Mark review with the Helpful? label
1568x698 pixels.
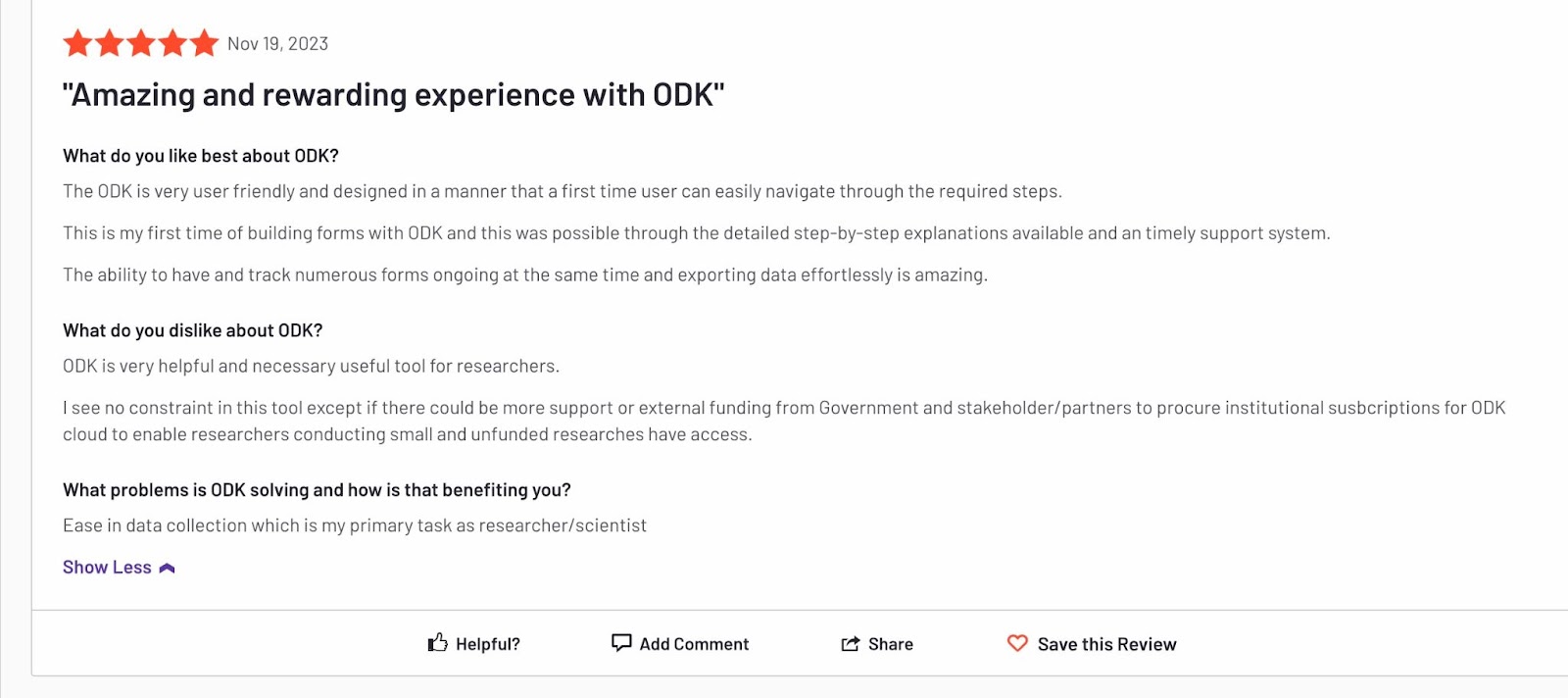pyautogui.click(x=488, y=644)
